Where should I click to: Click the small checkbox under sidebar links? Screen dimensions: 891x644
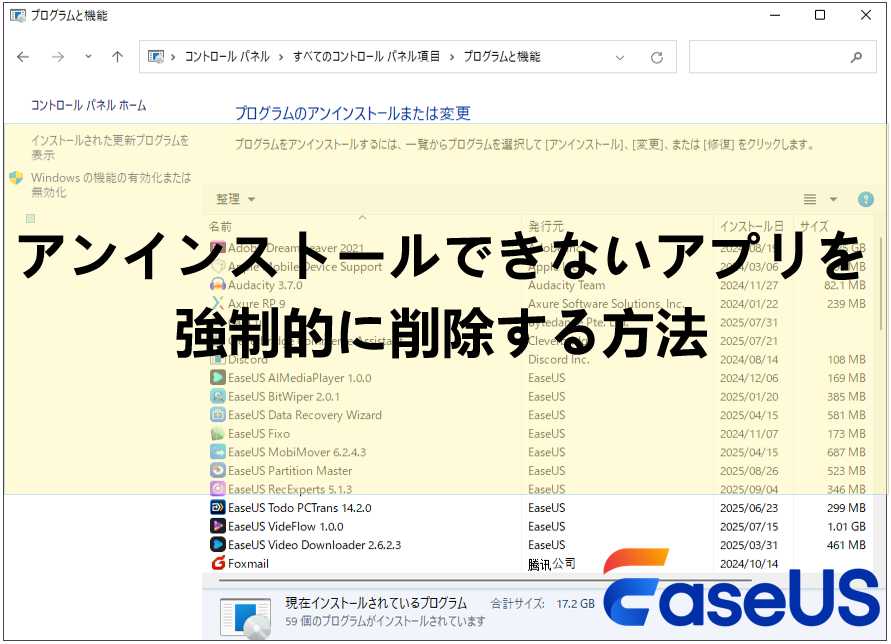coord(31,218)
